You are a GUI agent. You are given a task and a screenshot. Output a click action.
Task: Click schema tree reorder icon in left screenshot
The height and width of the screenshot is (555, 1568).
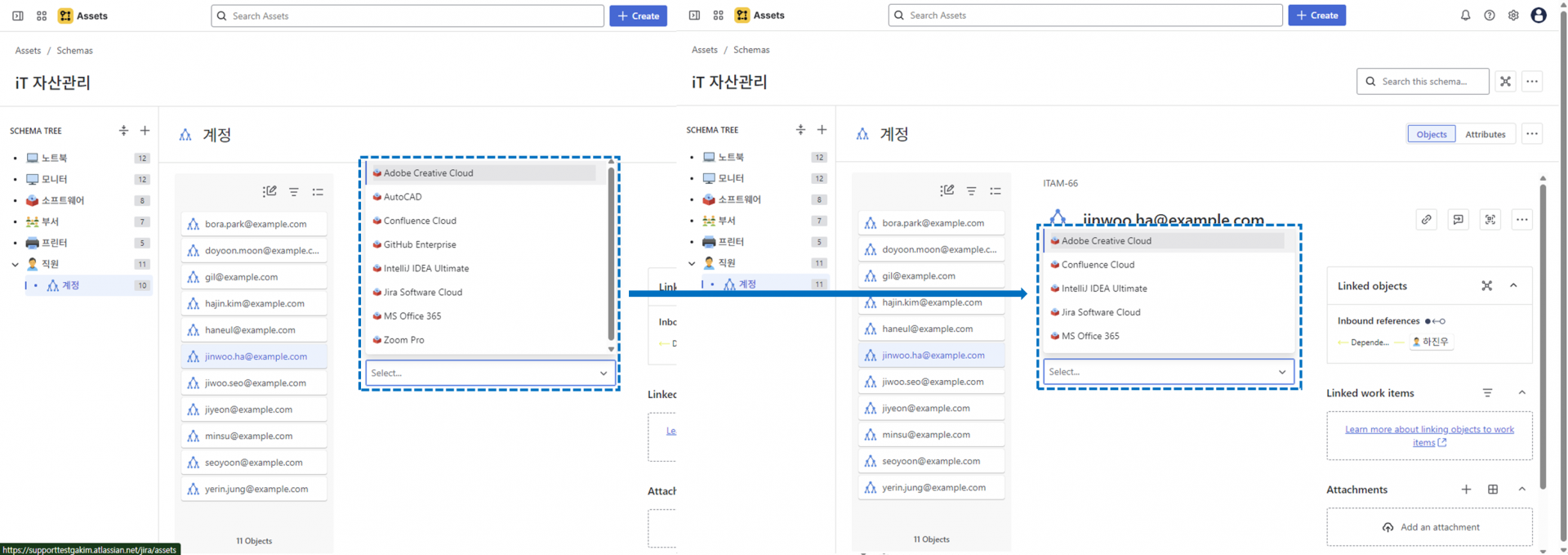pyautogui.click(x=123, y=130)
